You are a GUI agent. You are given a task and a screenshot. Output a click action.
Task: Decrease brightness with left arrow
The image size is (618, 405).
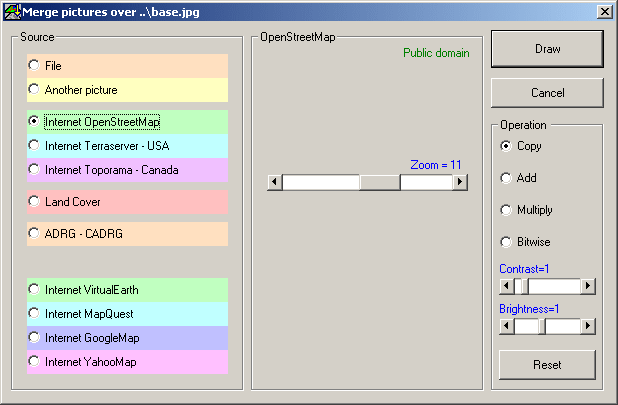click(506, 326)
